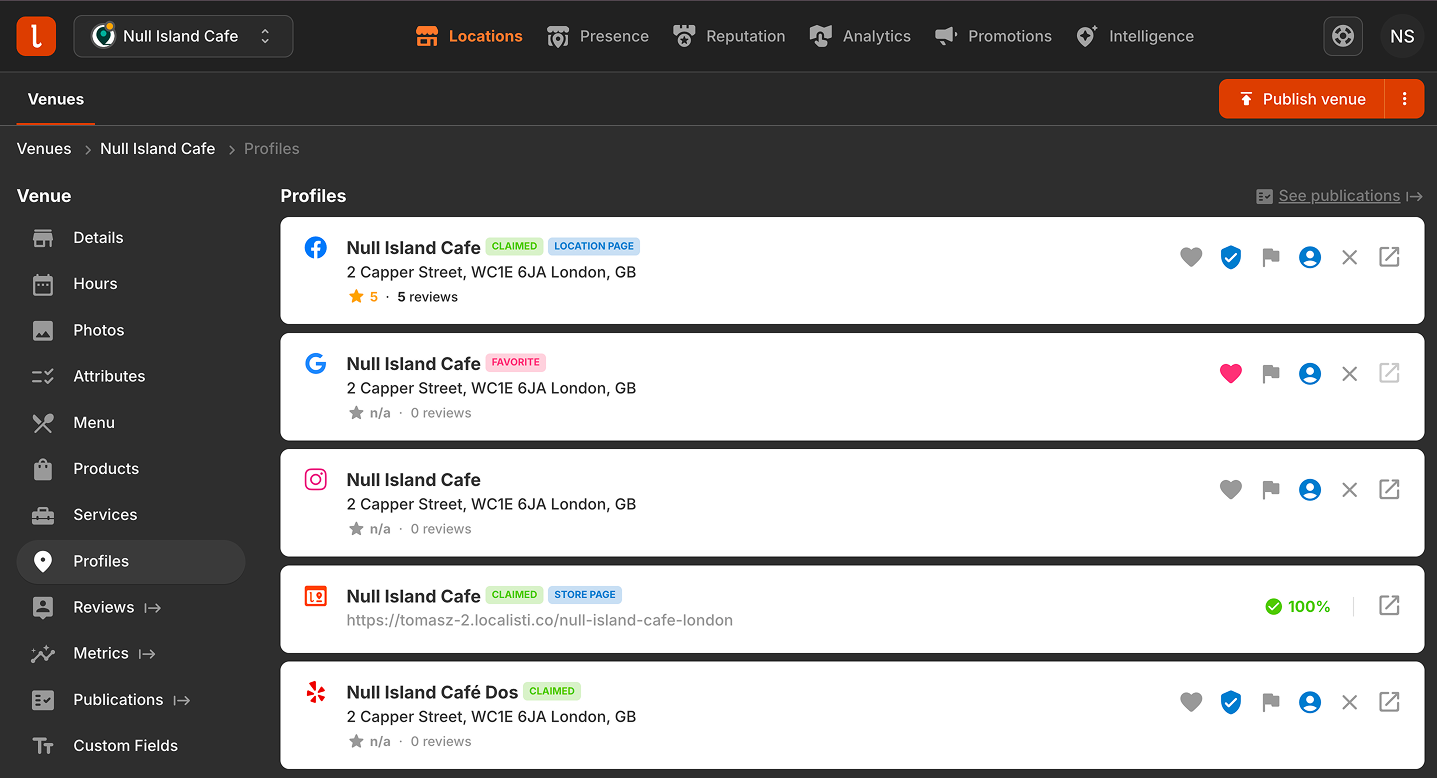Open Custom Fields in the sidebar
Screen dimensions: 1437x778
click(x=131, y=746)
